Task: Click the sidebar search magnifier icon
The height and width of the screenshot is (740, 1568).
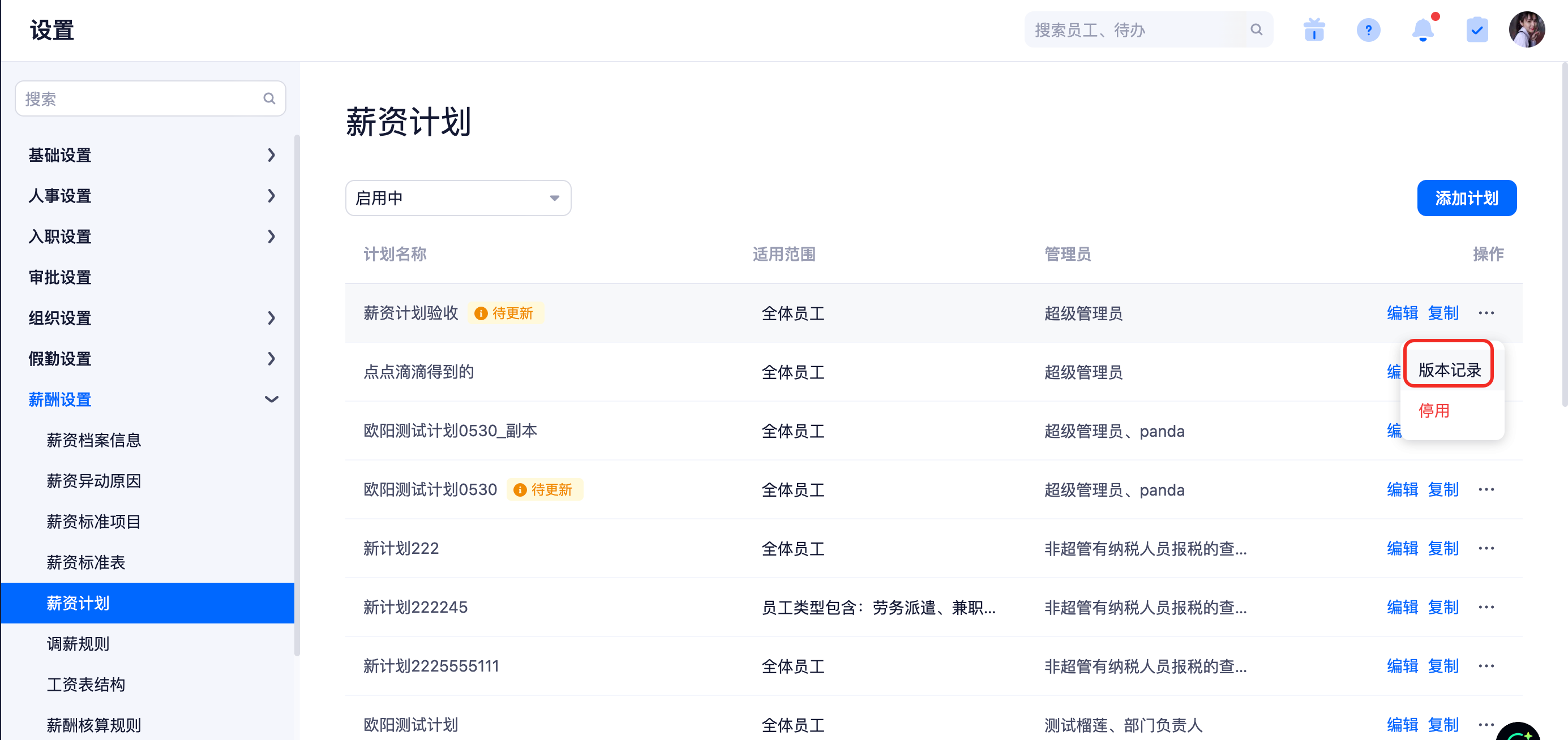Action: point(269,98)
